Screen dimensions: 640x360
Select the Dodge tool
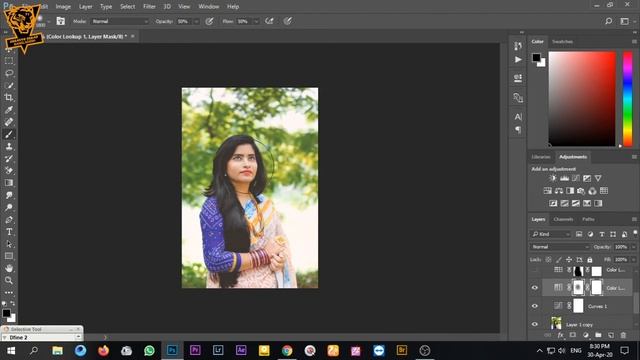pos(9,207)
